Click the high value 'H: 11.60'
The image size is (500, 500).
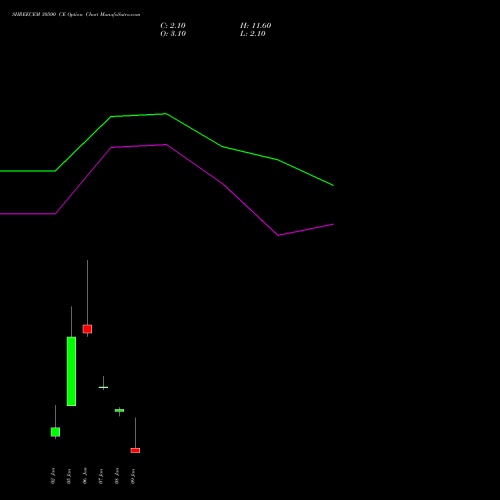click(255, 26)
